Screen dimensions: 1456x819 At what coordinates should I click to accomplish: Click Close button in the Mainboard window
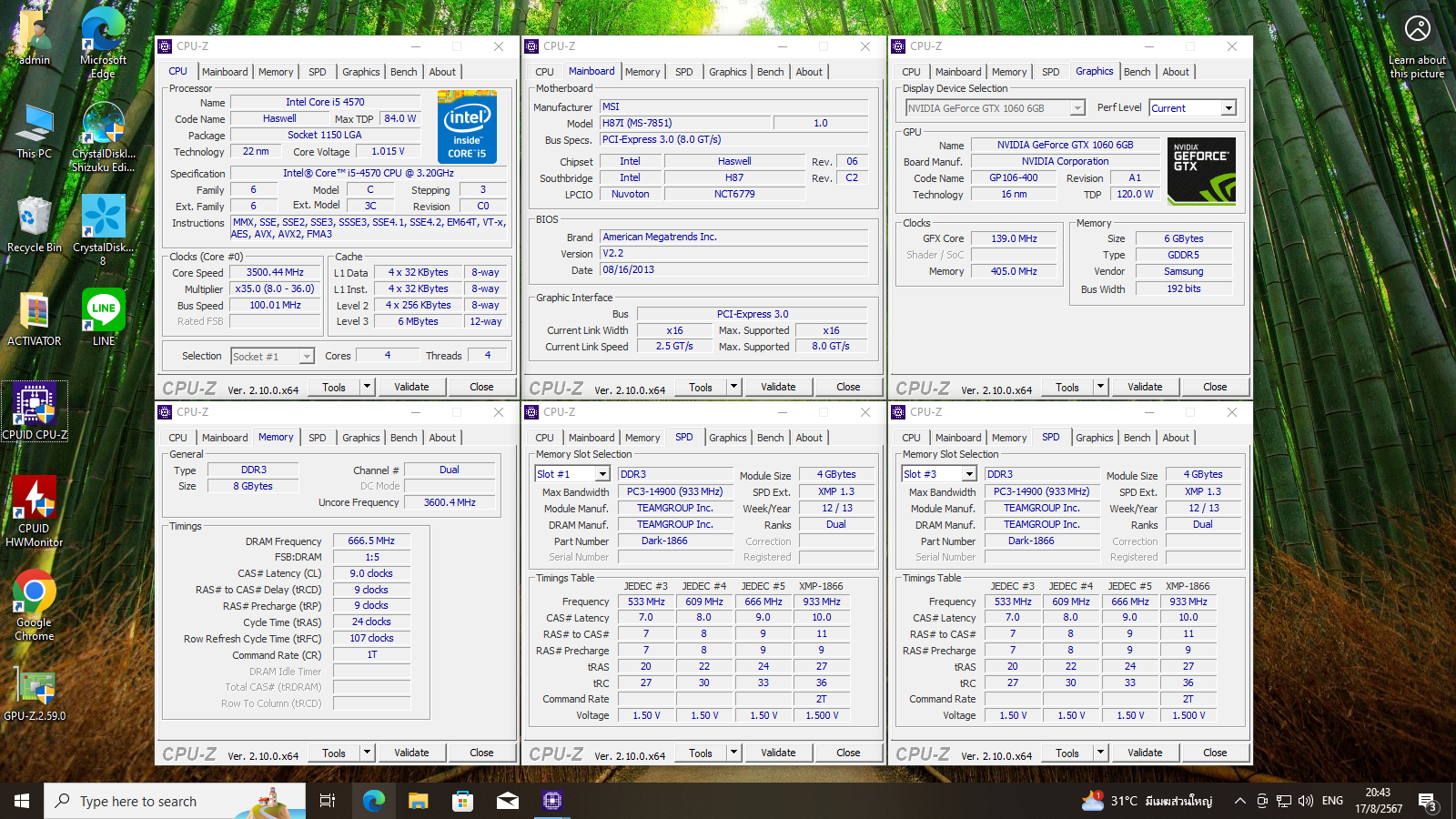tap(848, 387)
